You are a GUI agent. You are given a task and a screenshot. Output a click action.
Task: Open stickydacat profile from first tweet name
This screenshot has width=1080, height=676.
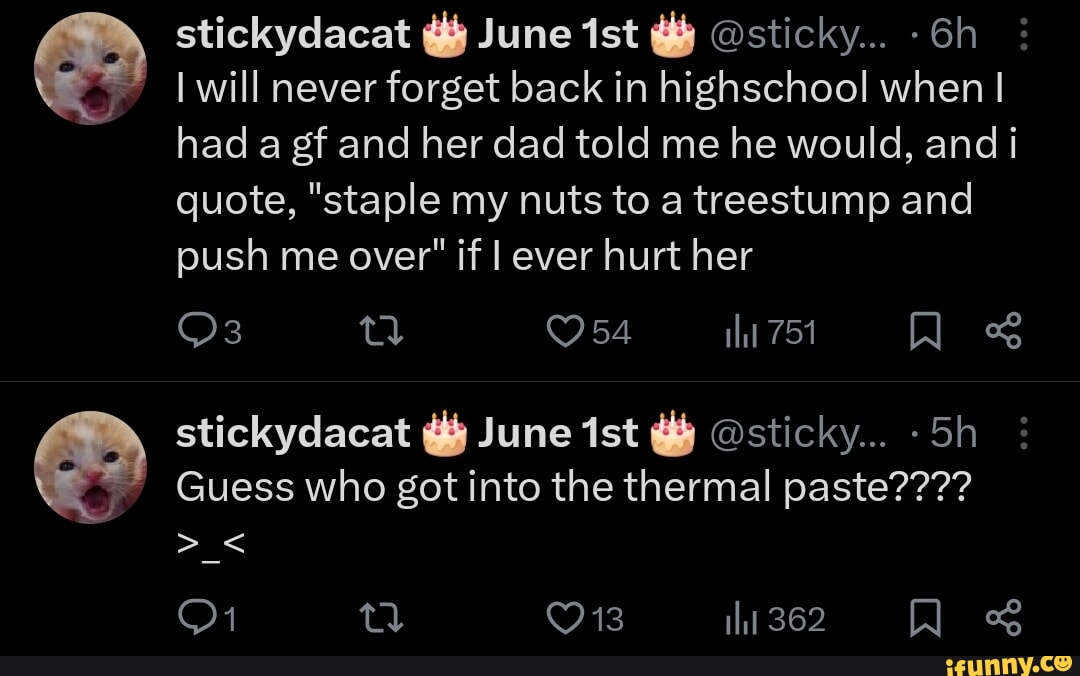[292, 36]
